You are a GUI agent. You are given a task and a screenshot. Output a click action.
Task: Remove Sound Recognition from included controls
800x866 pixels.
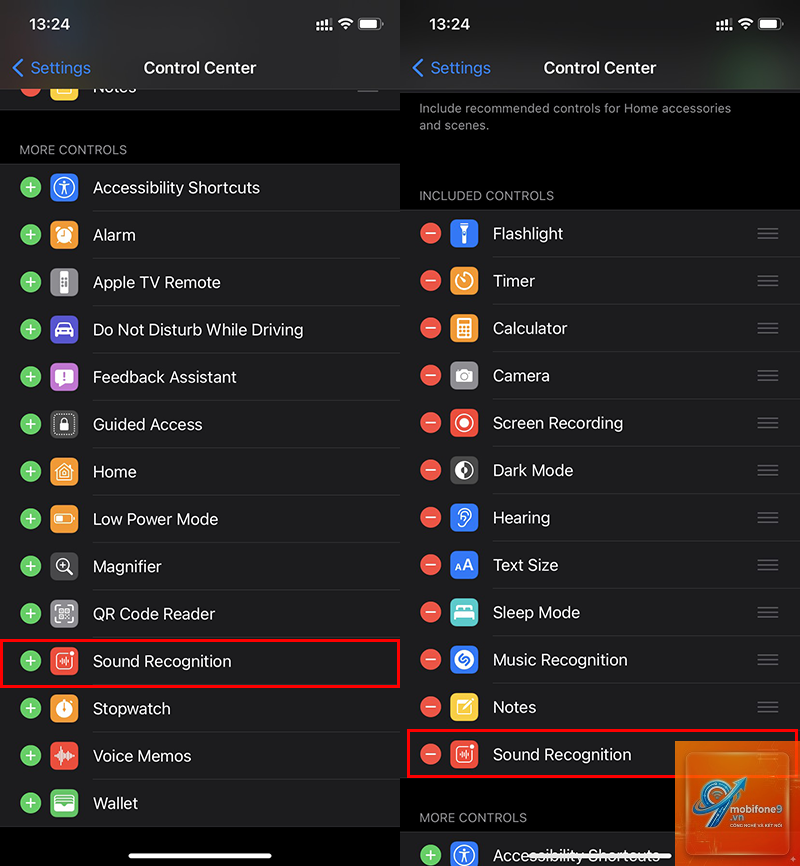pyautogui.click(x=430, y=754)
